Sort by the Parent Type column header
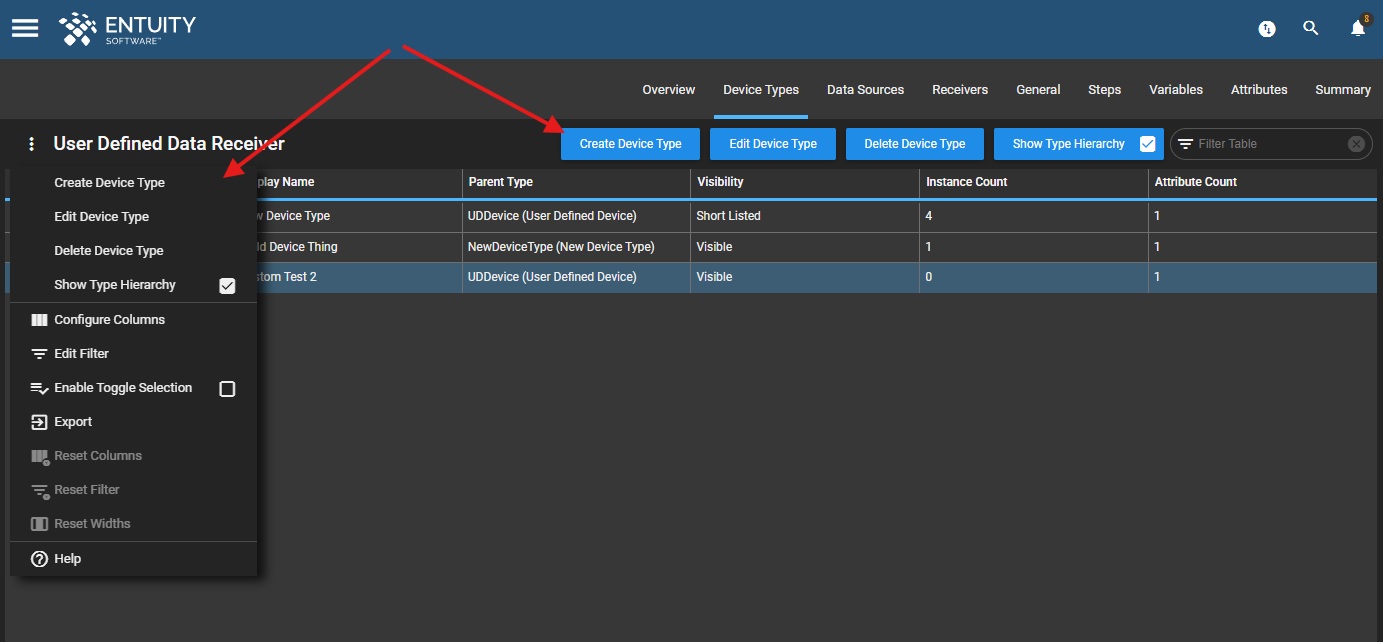The width and height of the screenshot is (1383, 642). pos(576,182)
